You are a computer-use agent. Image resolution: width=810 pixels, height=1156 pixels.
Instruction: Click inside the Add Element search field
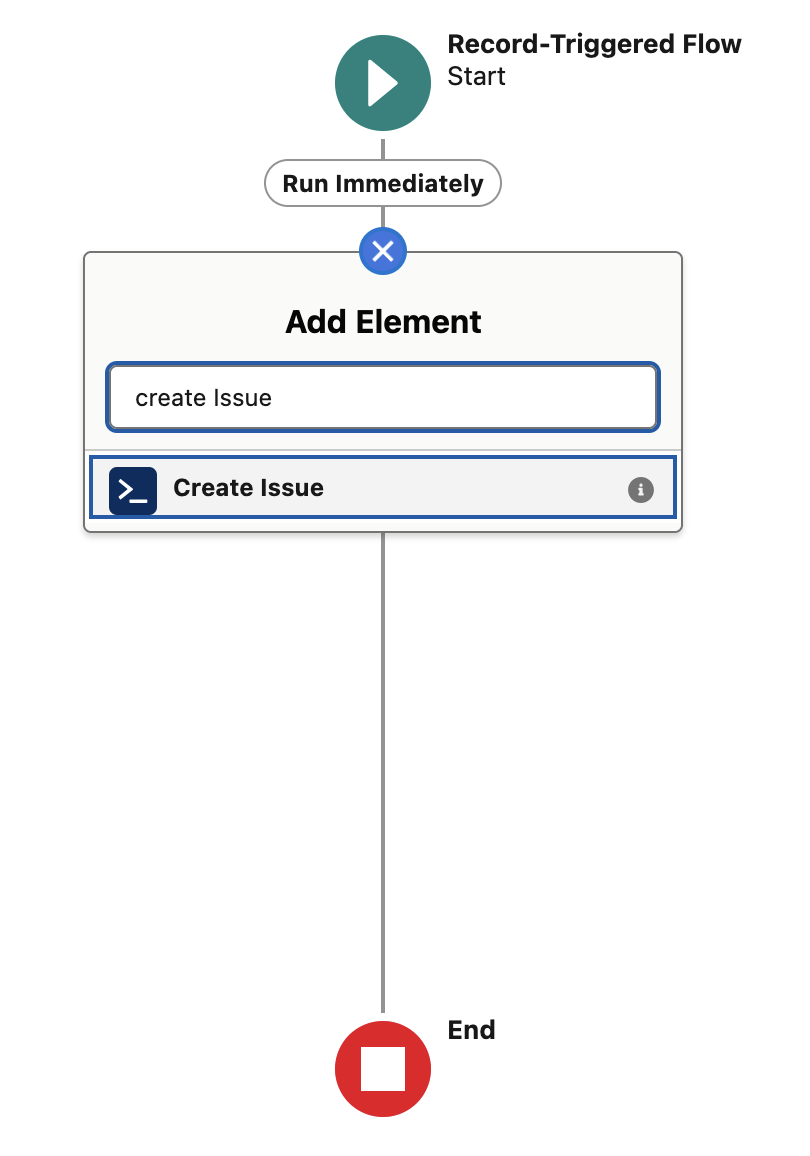[383, 397]
